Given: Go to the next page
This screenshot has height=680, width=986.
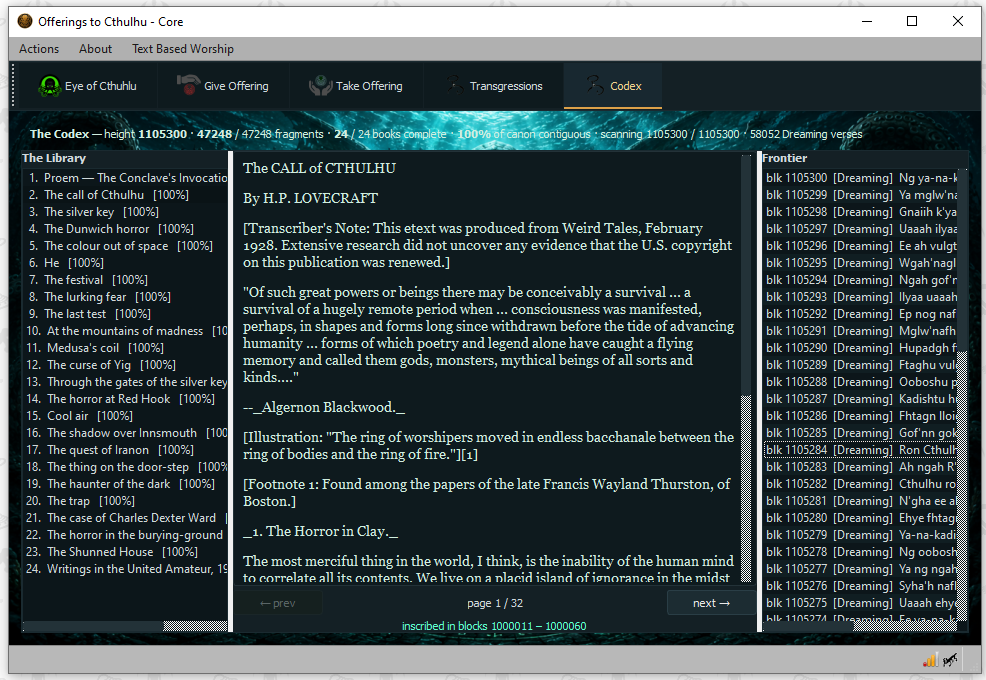Looking at the screenshot, I should (711, 603).
